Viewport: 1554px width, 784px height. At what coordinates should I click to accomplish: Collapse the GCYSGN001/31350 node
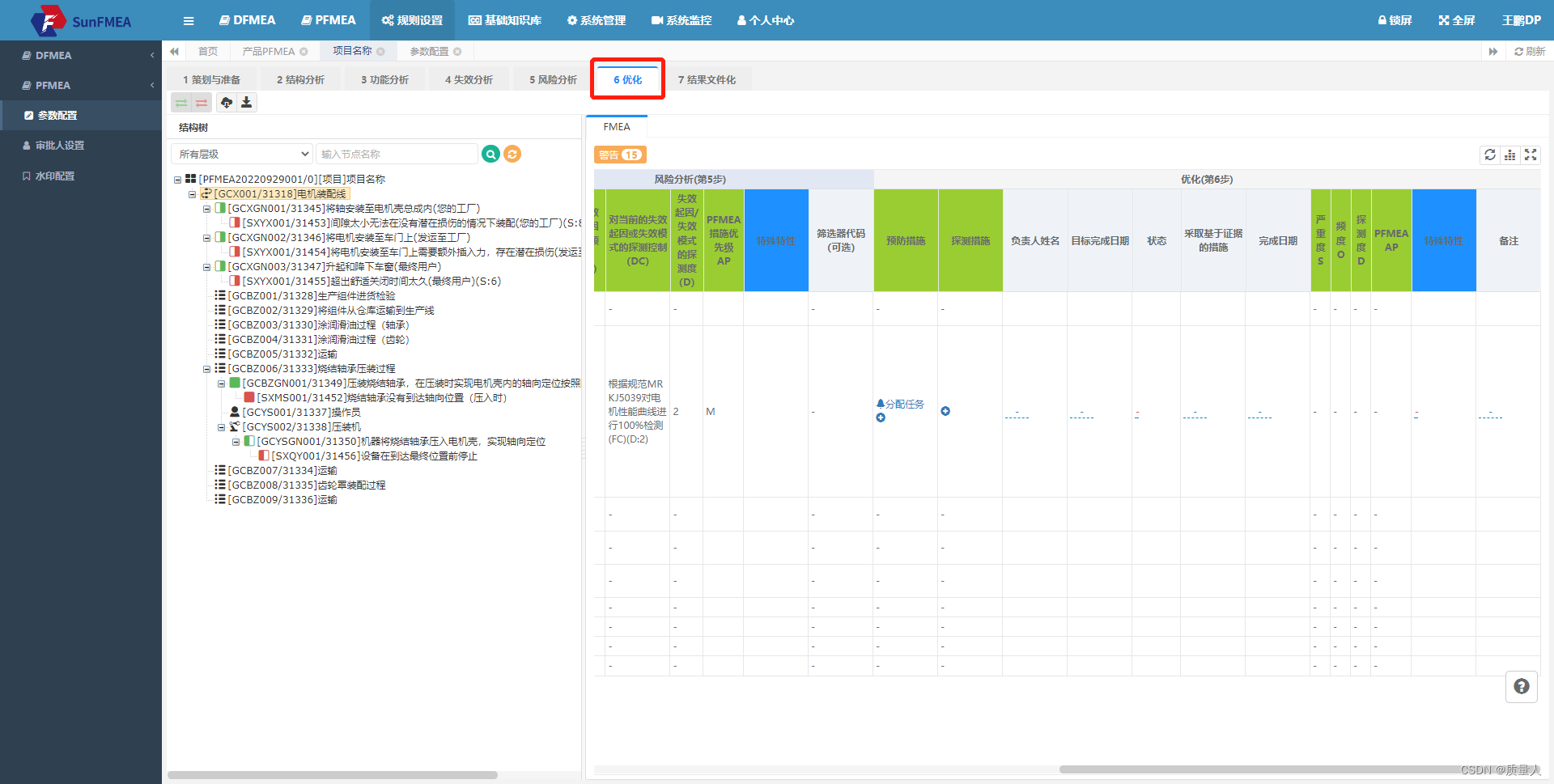coord(236,442)
